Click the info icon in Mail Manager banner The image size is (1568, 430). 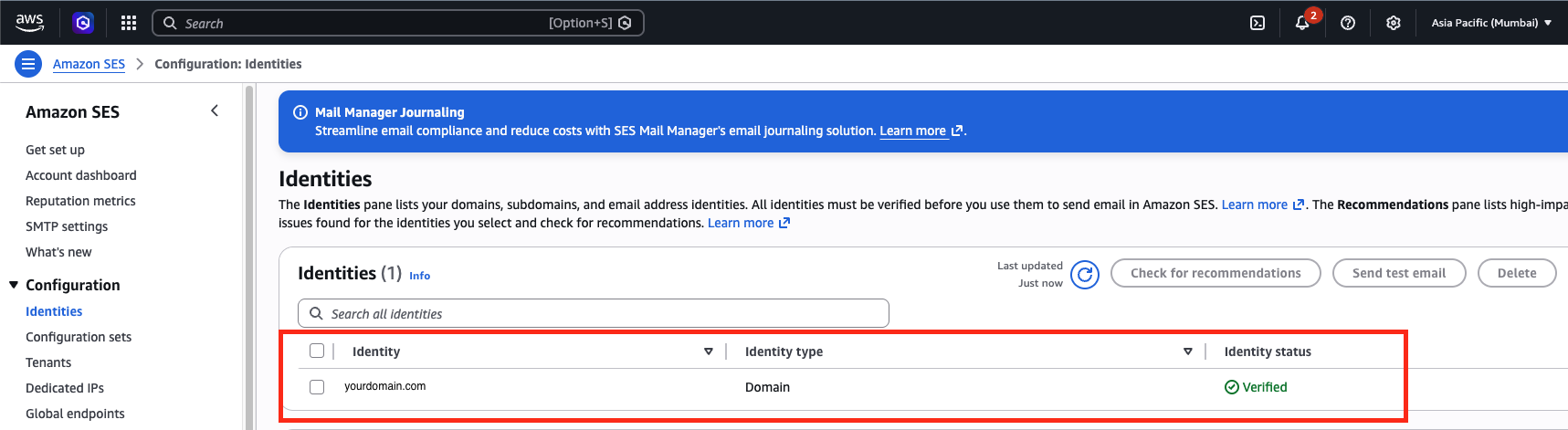(x=300, y=112)
